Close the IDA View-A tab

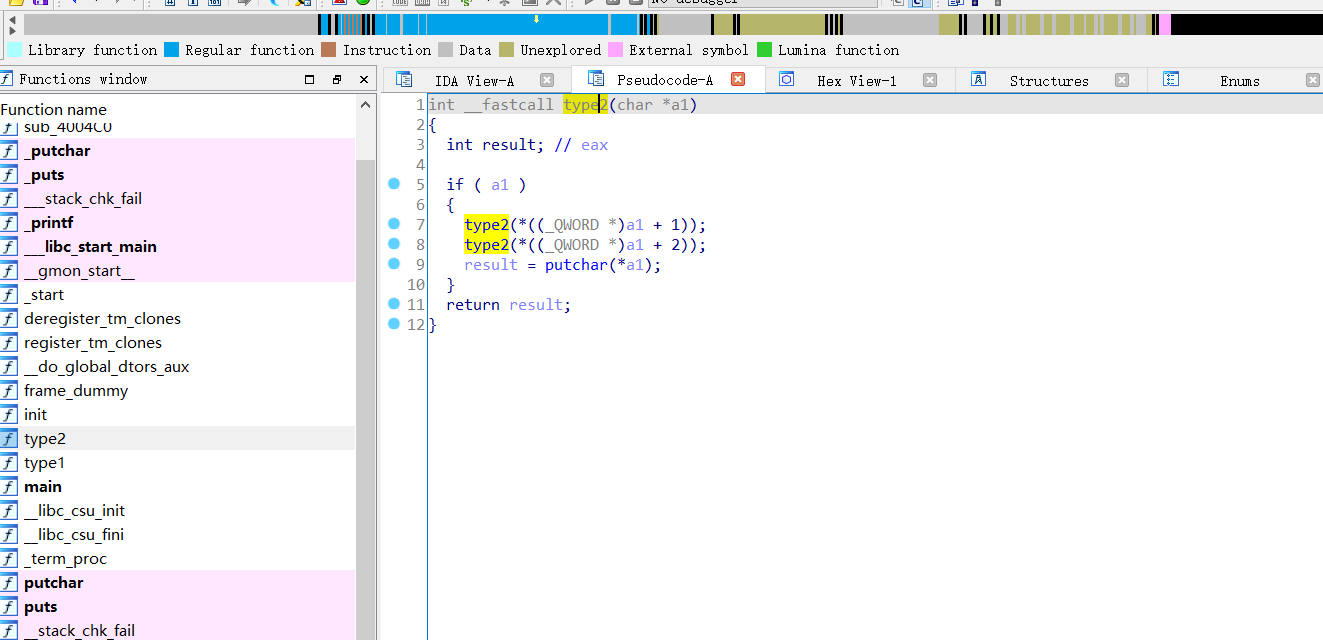(547, 80)
